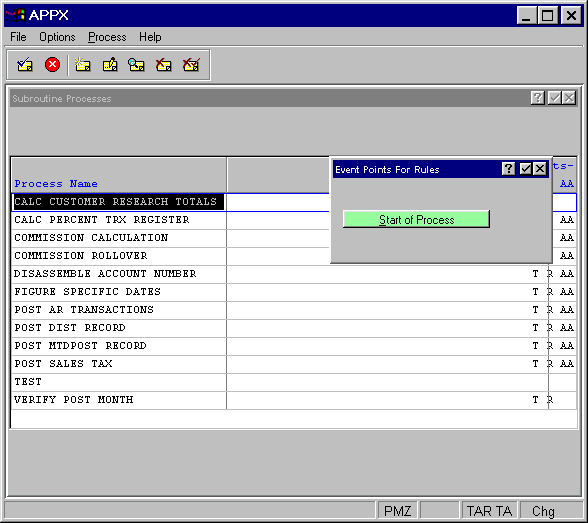
Task: Open the Help menu
Action: point(150,37)
